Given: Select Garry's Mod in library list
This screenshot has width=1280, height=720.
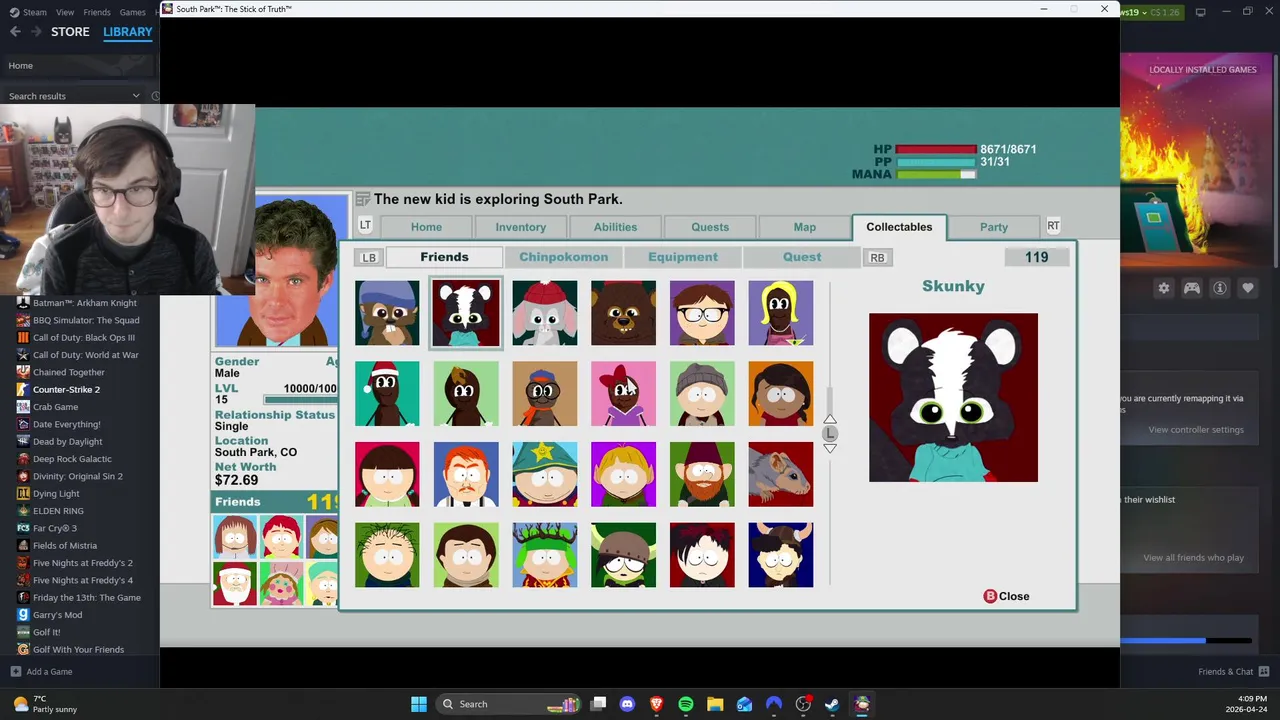Looking at the screenshot, I should click(57, 615).
